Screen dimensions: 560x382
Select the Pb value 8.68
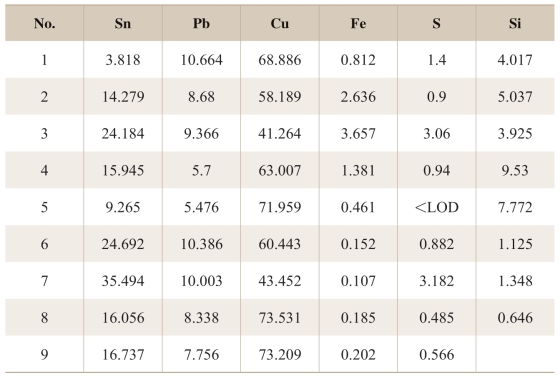[201, 97]
